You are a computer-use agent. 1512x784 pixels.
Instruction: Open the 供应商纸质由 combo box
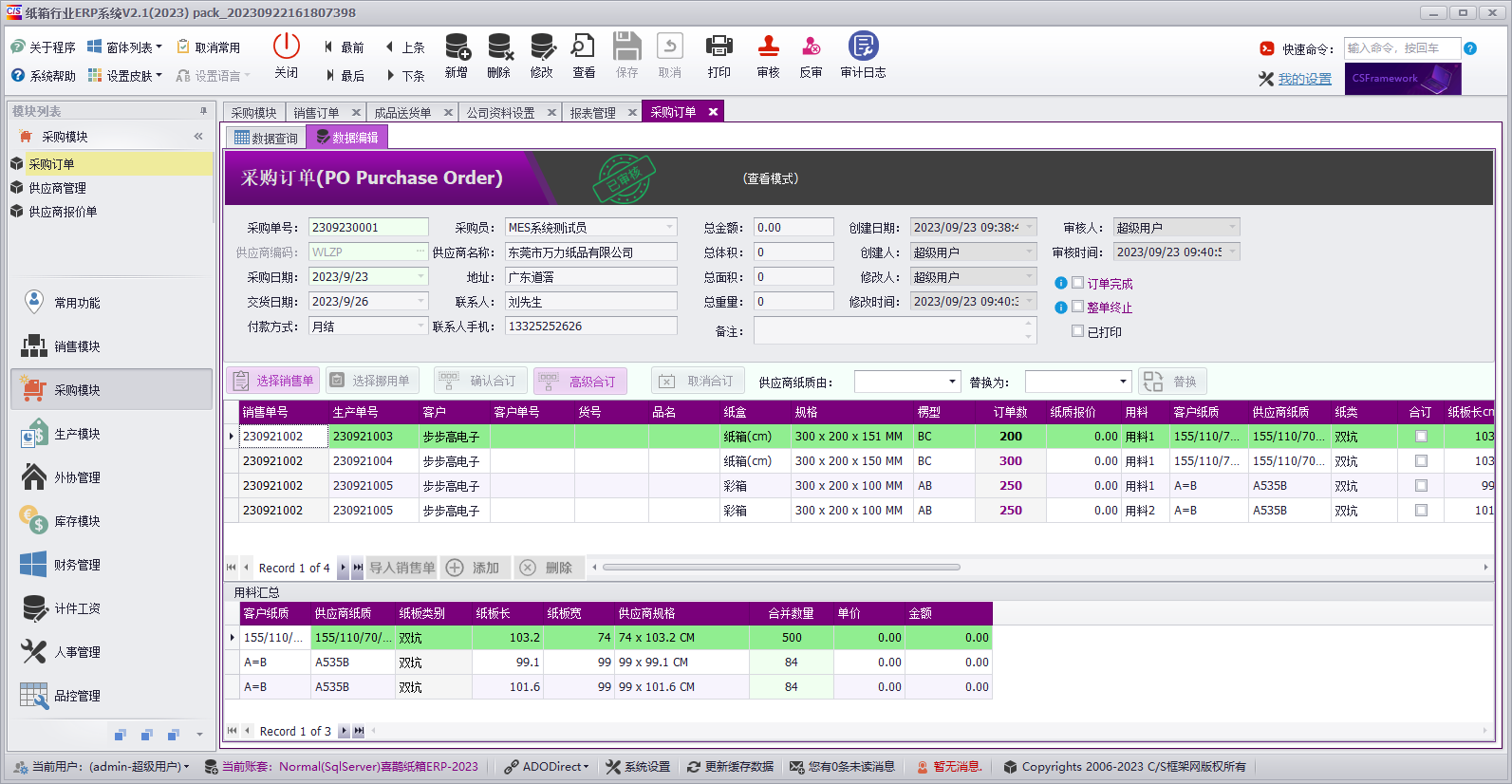(x=908, y=382)
